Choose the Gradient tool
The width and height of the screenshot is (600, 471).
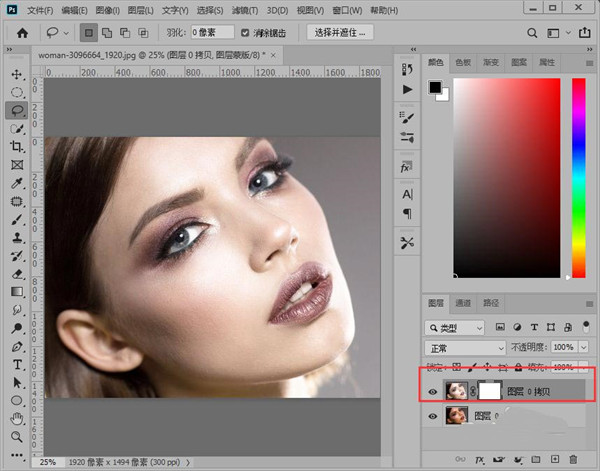17,291
